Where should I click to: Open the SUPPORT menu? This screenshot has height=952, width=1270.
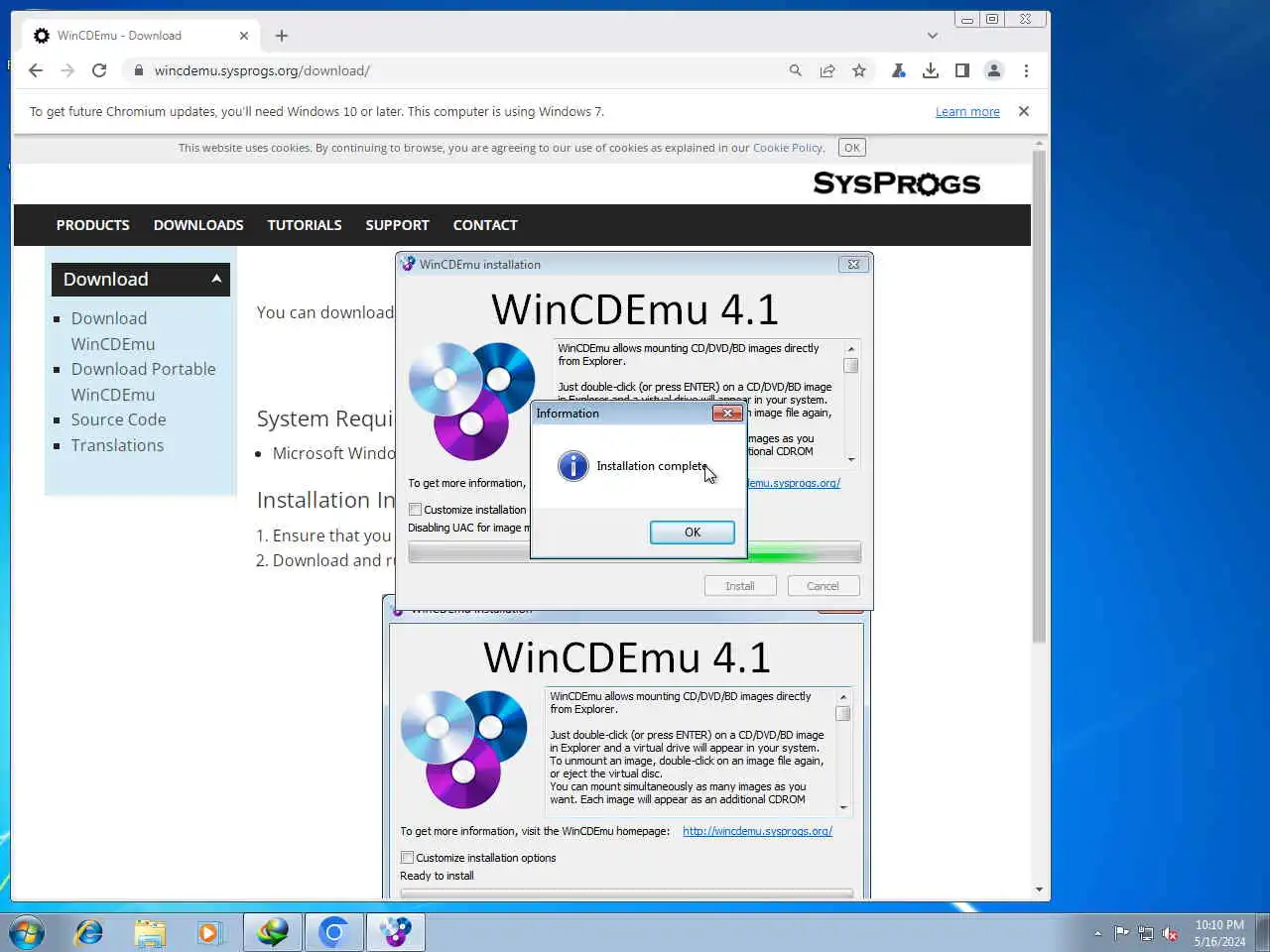(398, 225)
